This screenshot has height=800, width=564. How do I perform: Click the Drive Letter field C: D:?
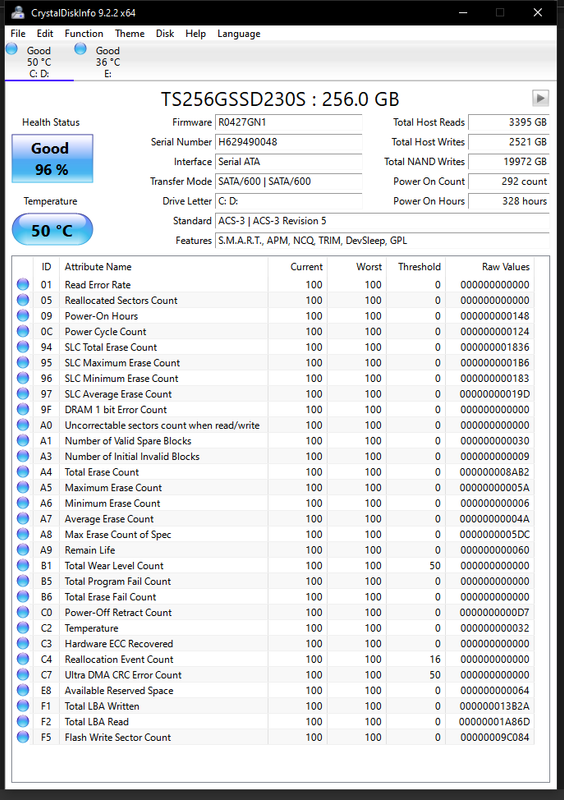point(288,201)
